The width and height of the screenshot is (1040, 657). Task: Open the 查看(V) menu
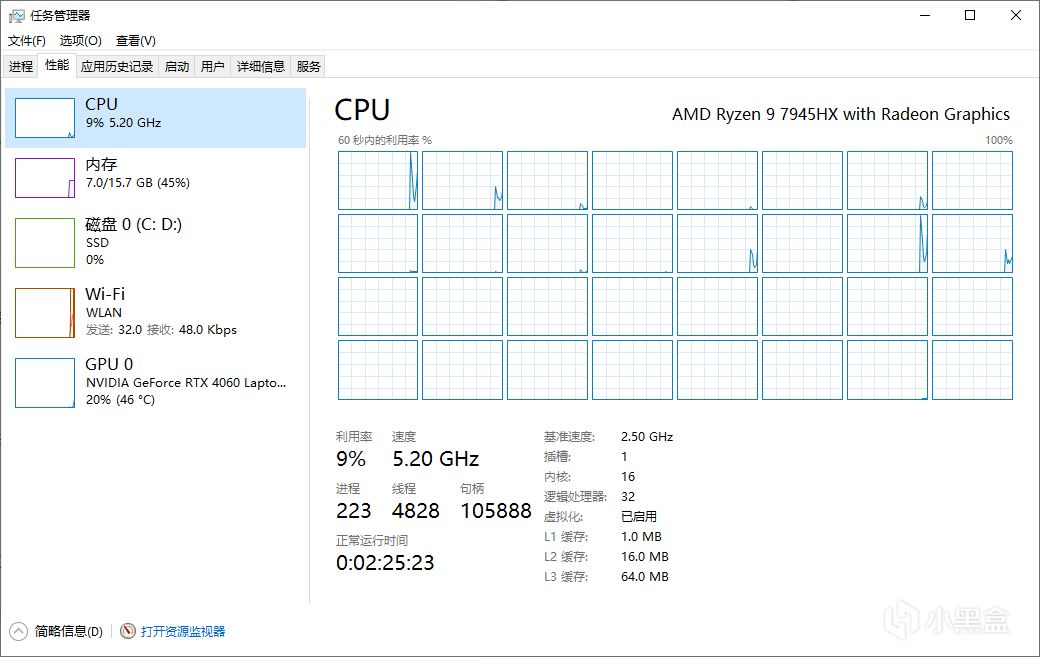pos(135,41)
